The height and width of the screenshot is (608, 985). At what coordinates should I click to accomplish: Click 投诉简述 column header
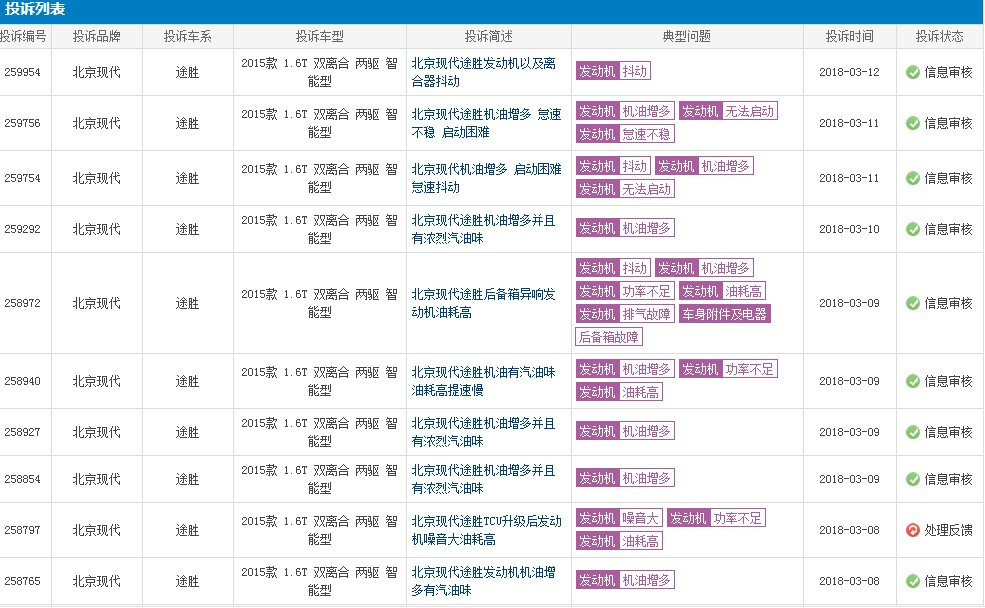488,36
